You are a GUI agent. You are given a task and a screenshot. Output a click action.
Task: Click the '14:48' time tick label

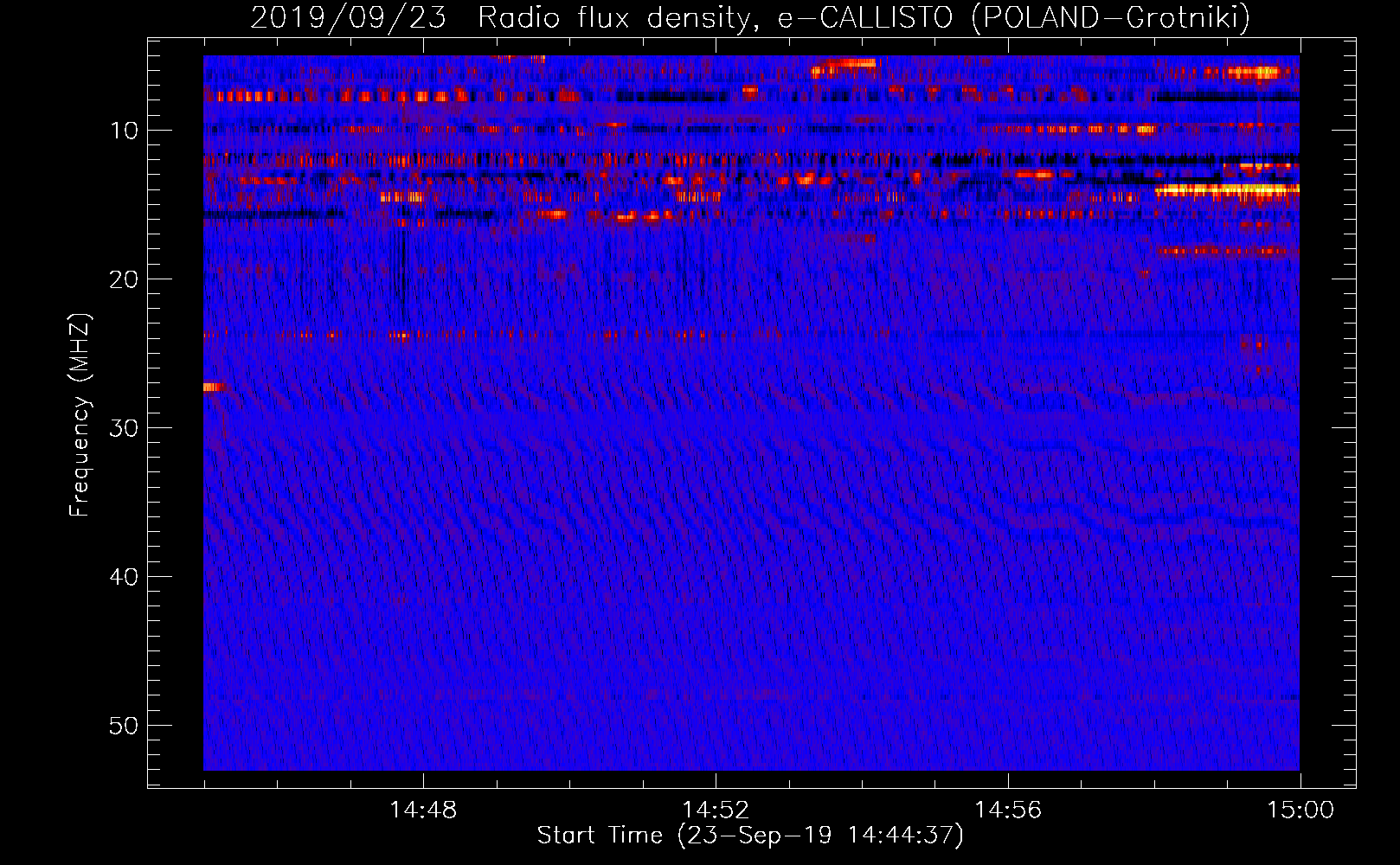coord(423,811)
